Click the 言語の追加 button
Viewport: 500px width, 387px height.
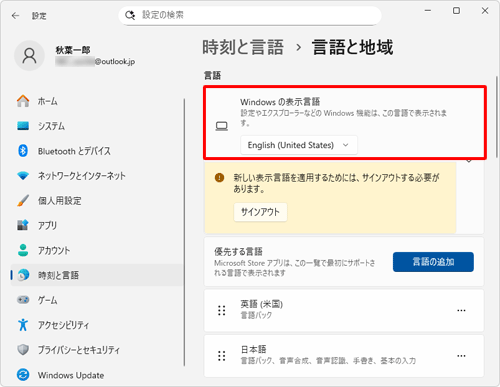click(x=433, y=262)
